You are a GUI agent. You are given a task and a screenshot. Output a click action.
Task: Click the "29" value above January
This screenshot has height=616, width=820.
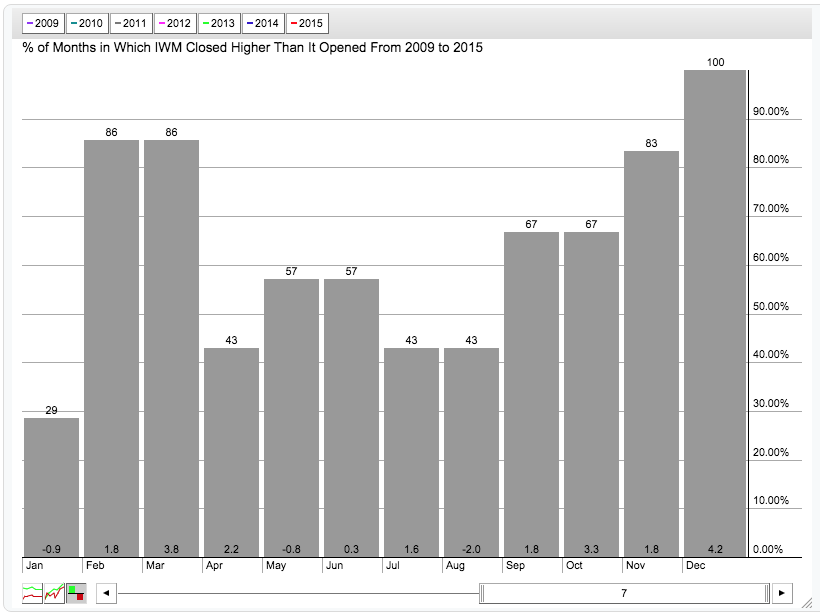coord(52,410)
